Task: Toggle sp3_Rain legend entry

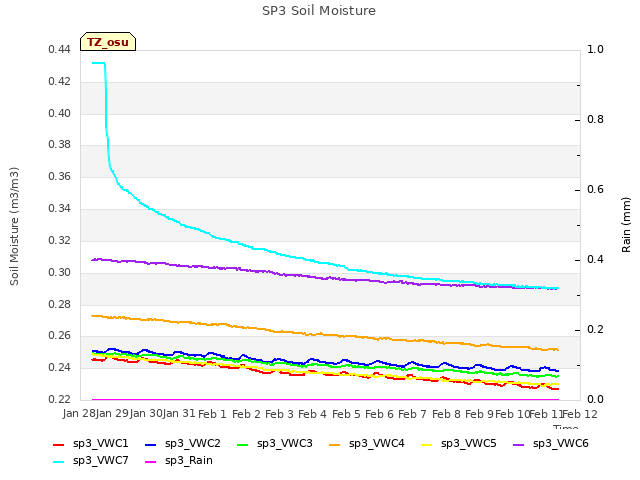Action: (179, 461)
